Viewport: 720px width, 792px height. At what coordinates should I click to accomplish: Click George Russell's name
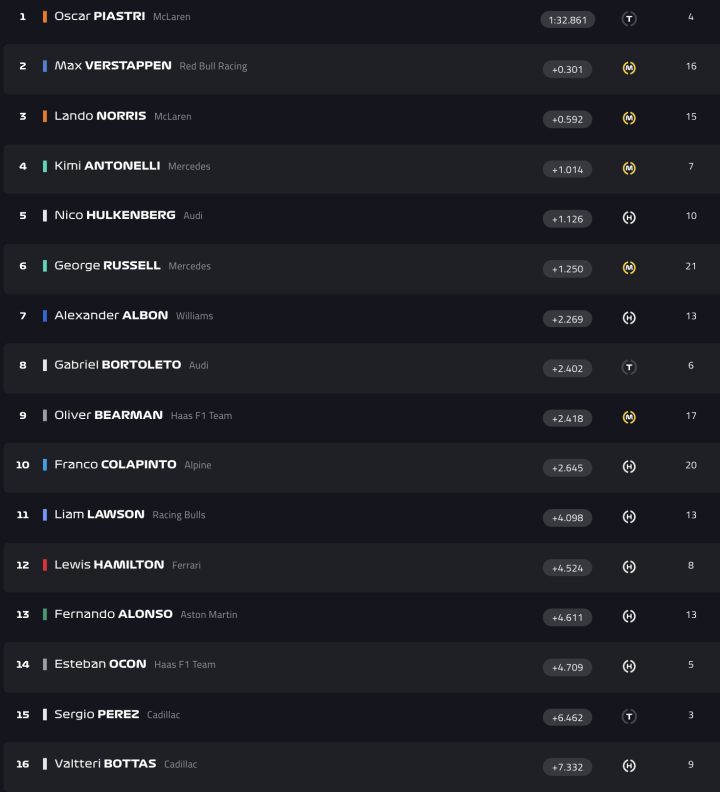[107, 266]
